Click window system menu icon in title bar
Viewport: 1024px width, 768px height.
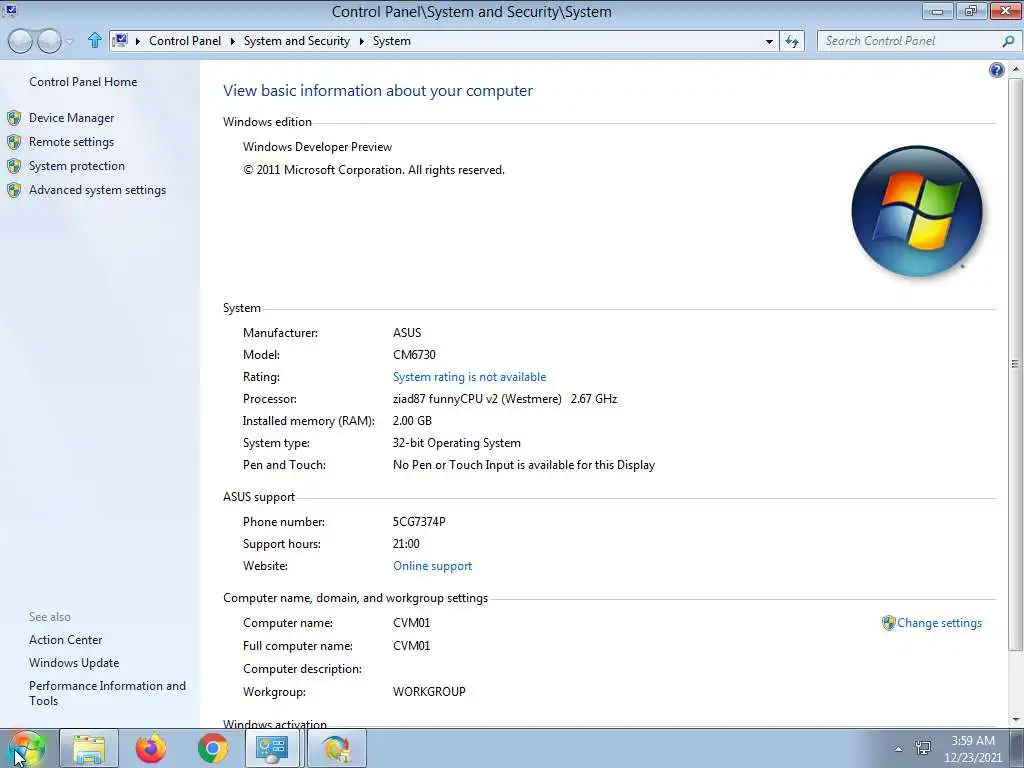[9, 10]
